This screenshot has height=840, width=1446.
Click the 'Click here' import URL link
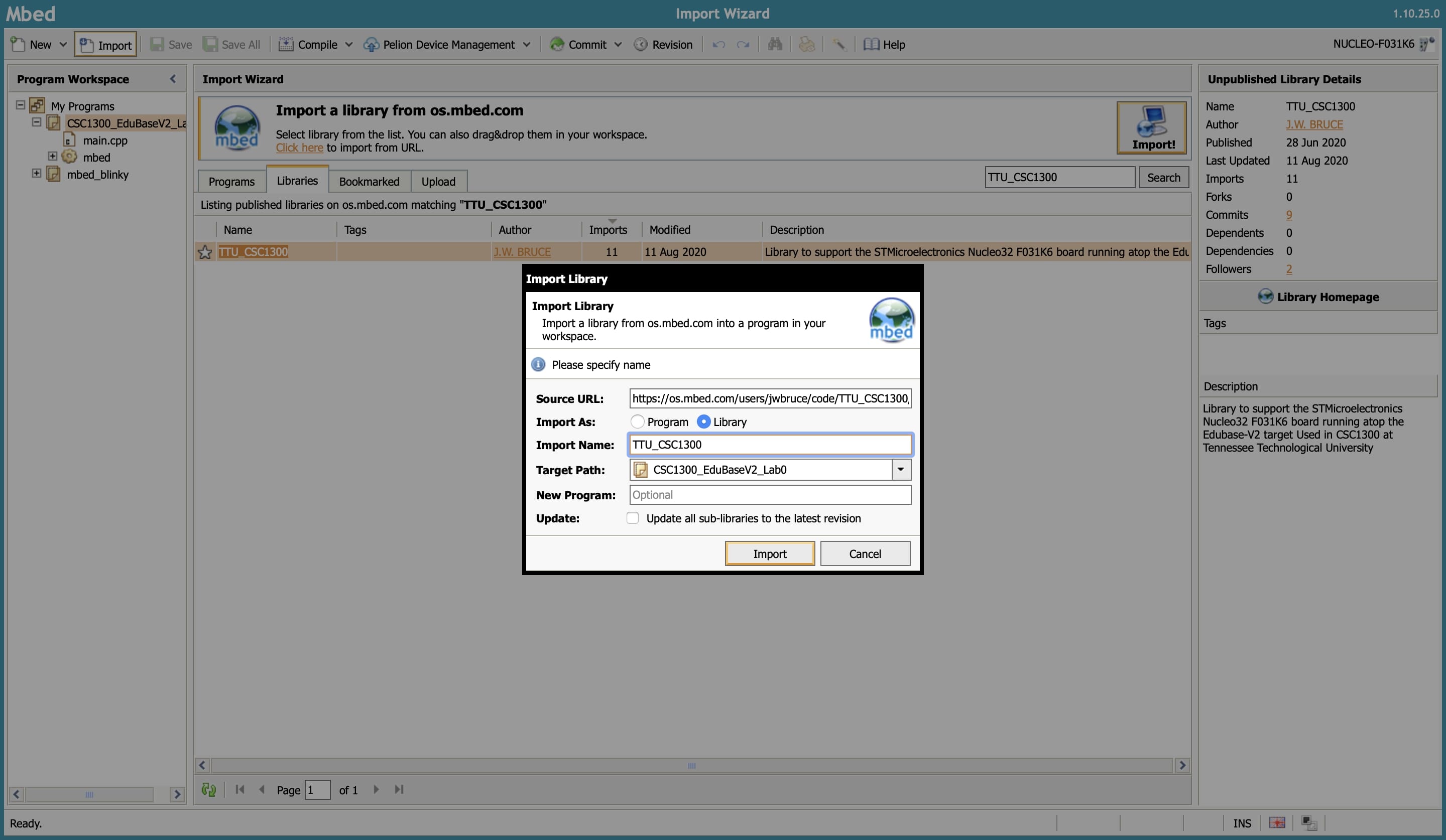click(299, 148)
